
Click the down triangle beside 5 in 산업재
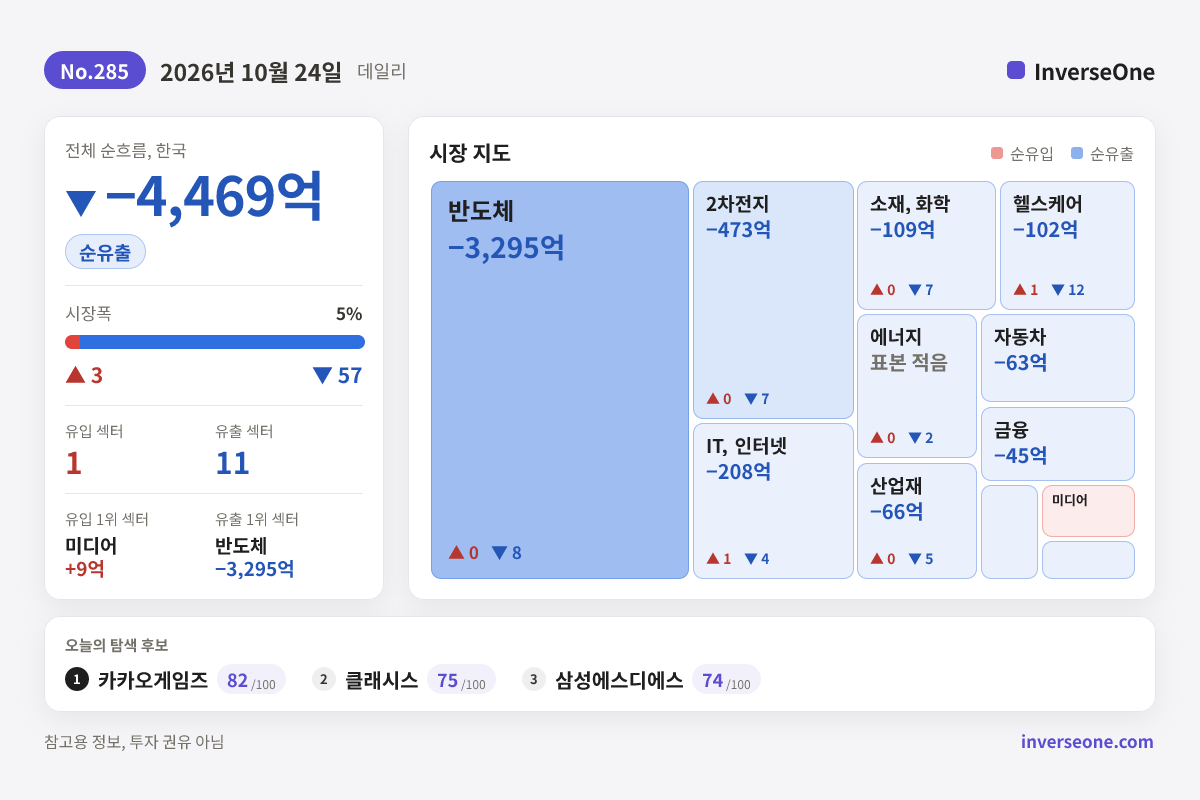tap(914, 559)
